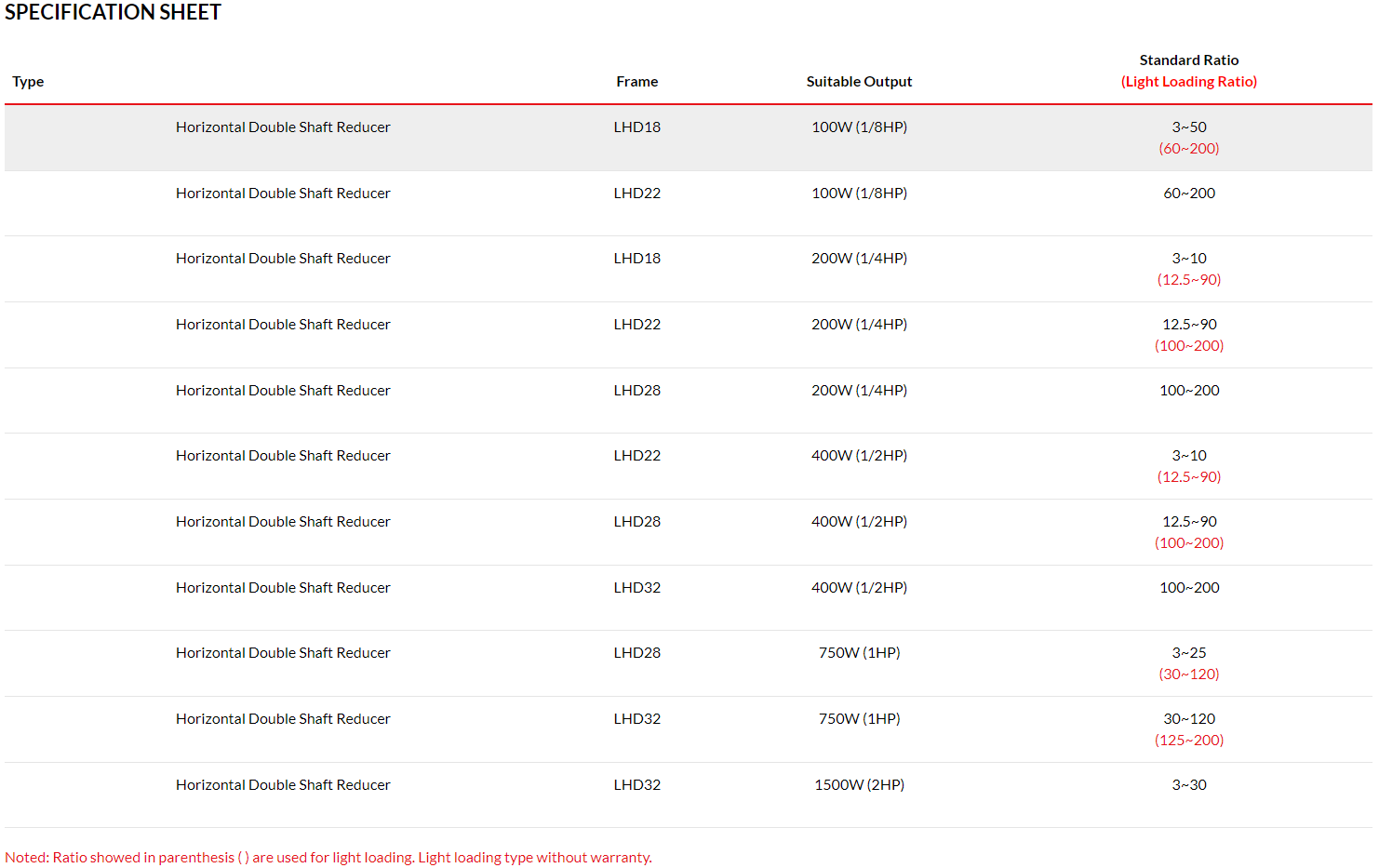This screenshot has width=1379, height=868.
Task: Select the LHD32 frame cell in the 1500W row
Action: pos(637,785)
